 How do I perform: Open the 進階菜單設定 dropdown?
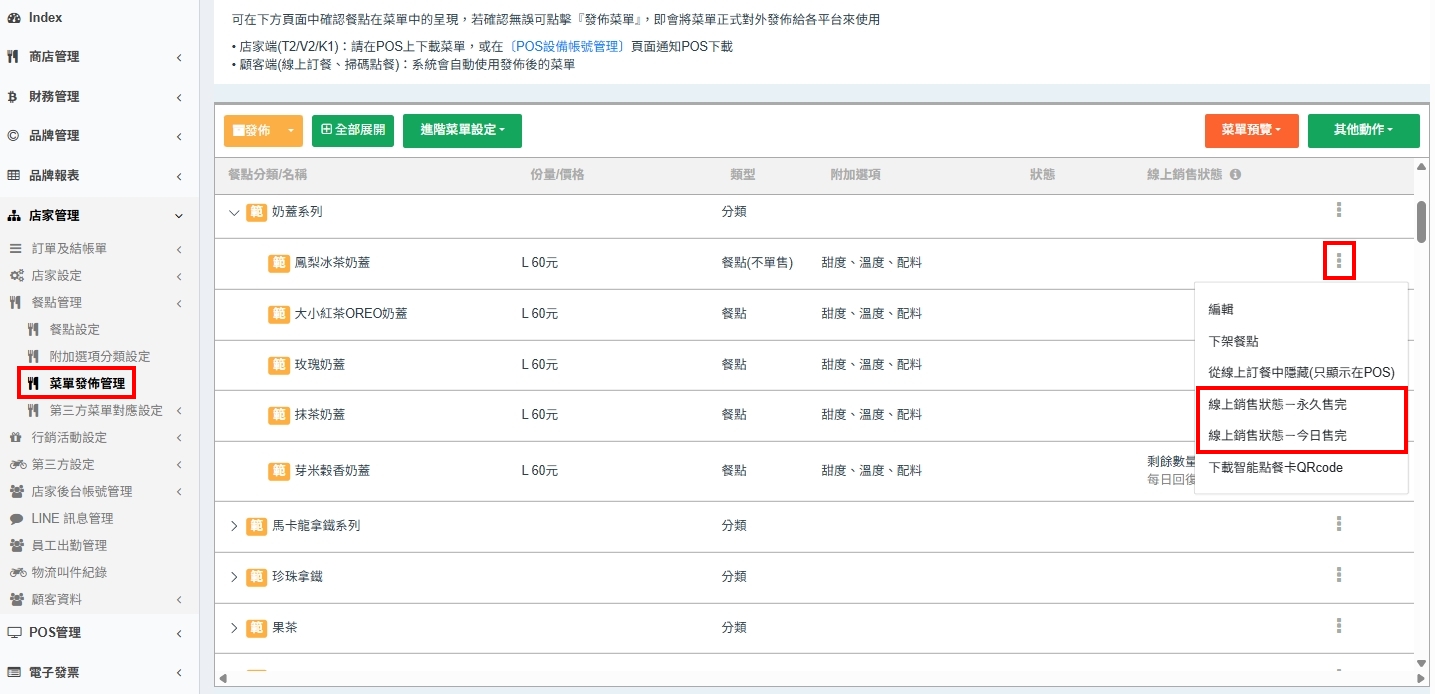tap(462, 130)
